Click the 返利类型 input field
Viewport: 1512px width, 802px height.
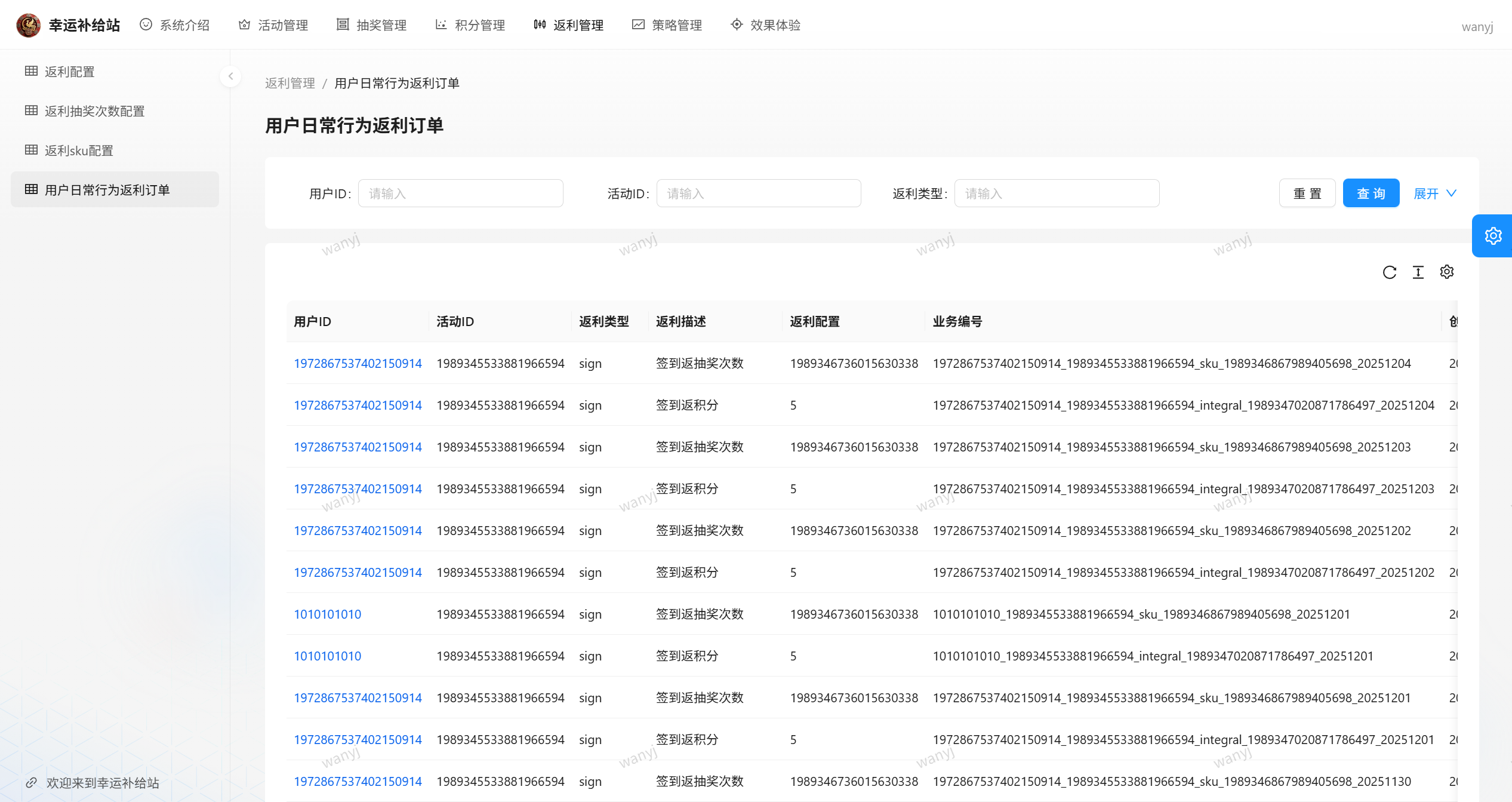[1056, 193]
